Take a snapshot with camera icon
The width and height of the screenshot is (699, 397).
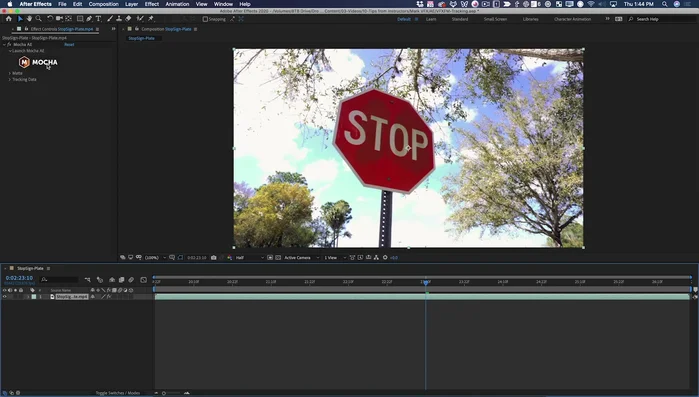tap(214, 258)
